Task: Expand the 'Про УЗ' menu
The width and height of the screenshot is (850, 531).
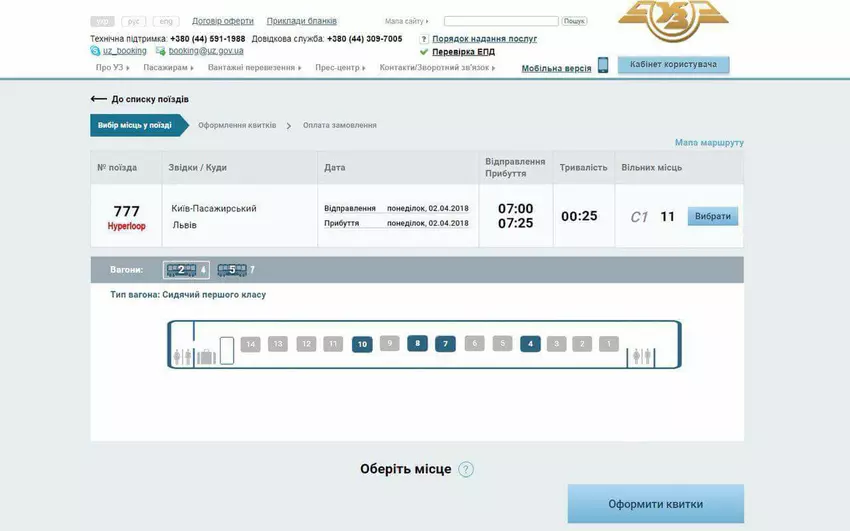Action: click(112, 68)
